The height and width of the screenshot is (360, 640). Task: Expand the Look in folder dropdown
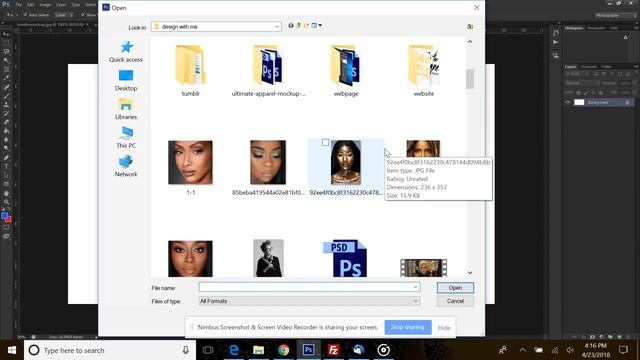coord(277,27)
